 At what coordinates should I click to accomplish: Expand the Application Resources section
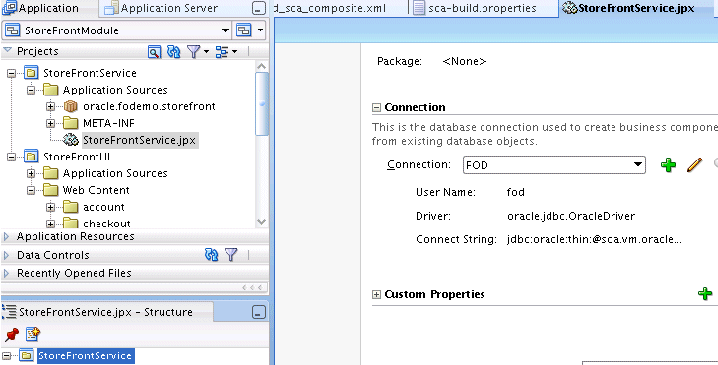point(6,236)
